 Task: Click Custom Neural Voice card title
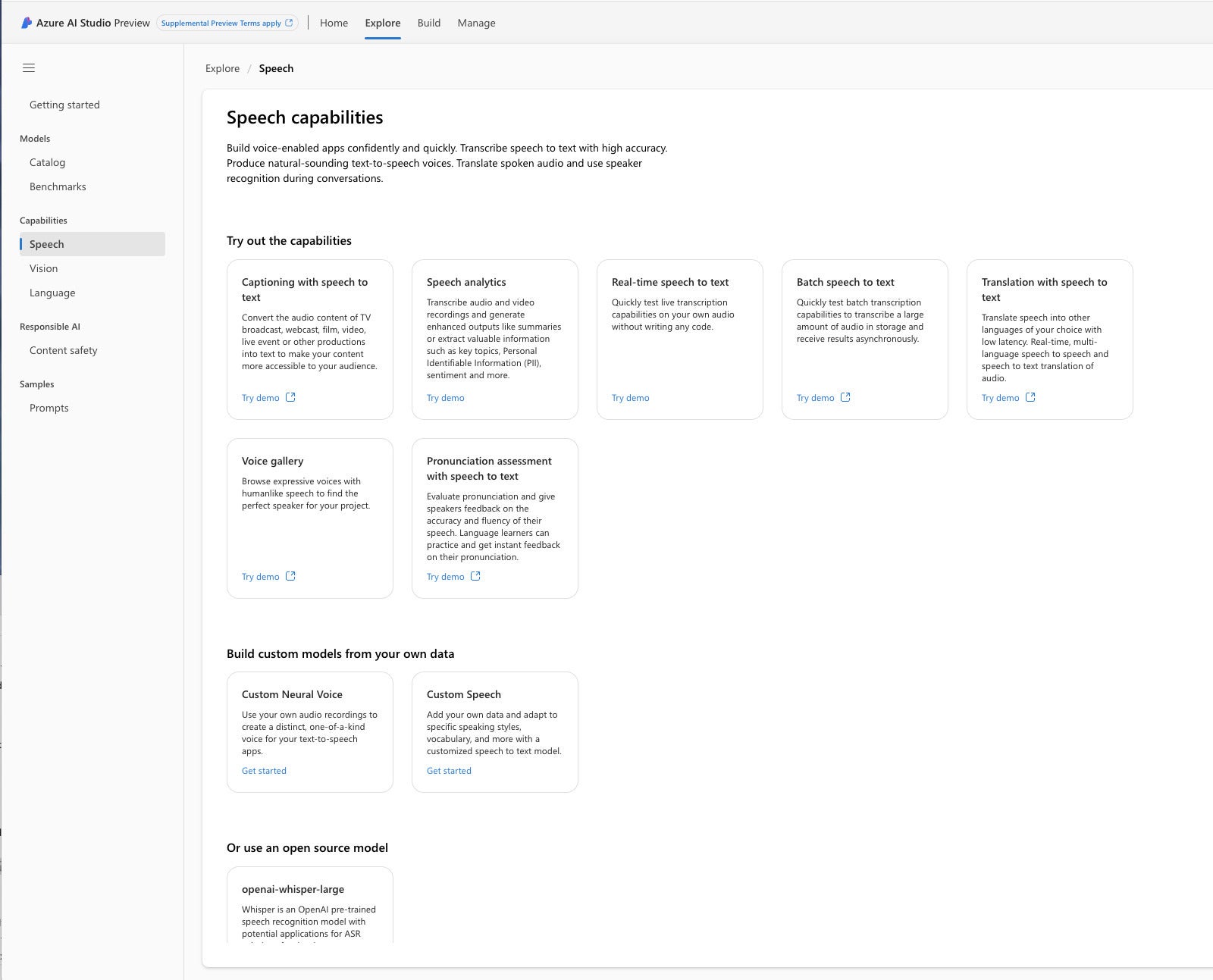292,694
